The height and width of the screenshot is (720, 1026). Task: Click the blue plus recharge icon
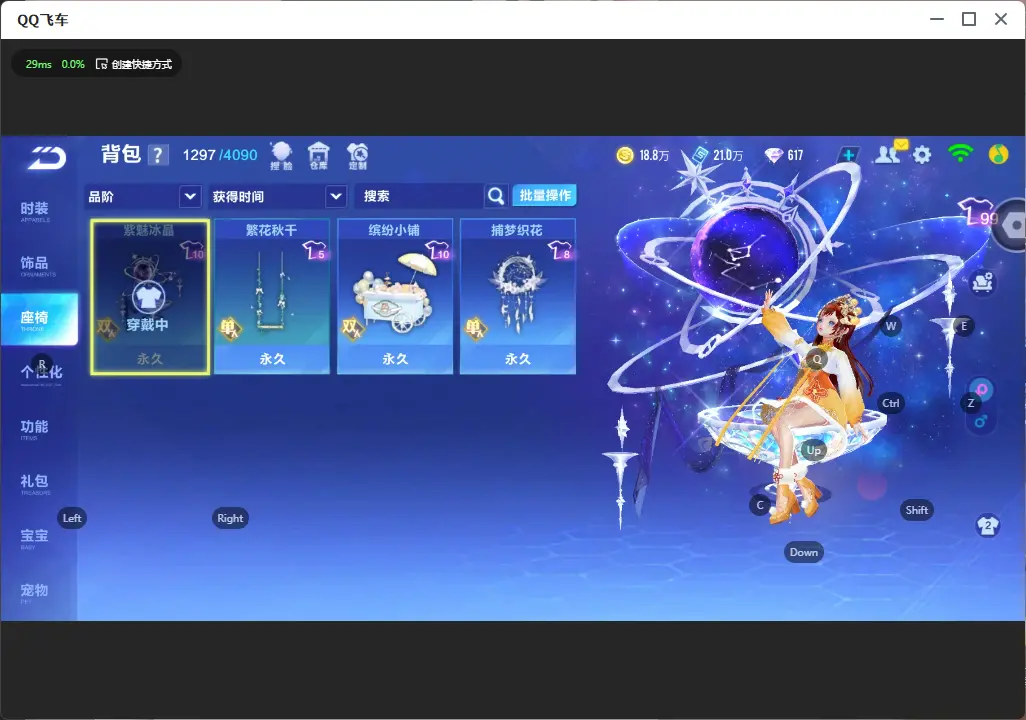click(x=849, y=155)
